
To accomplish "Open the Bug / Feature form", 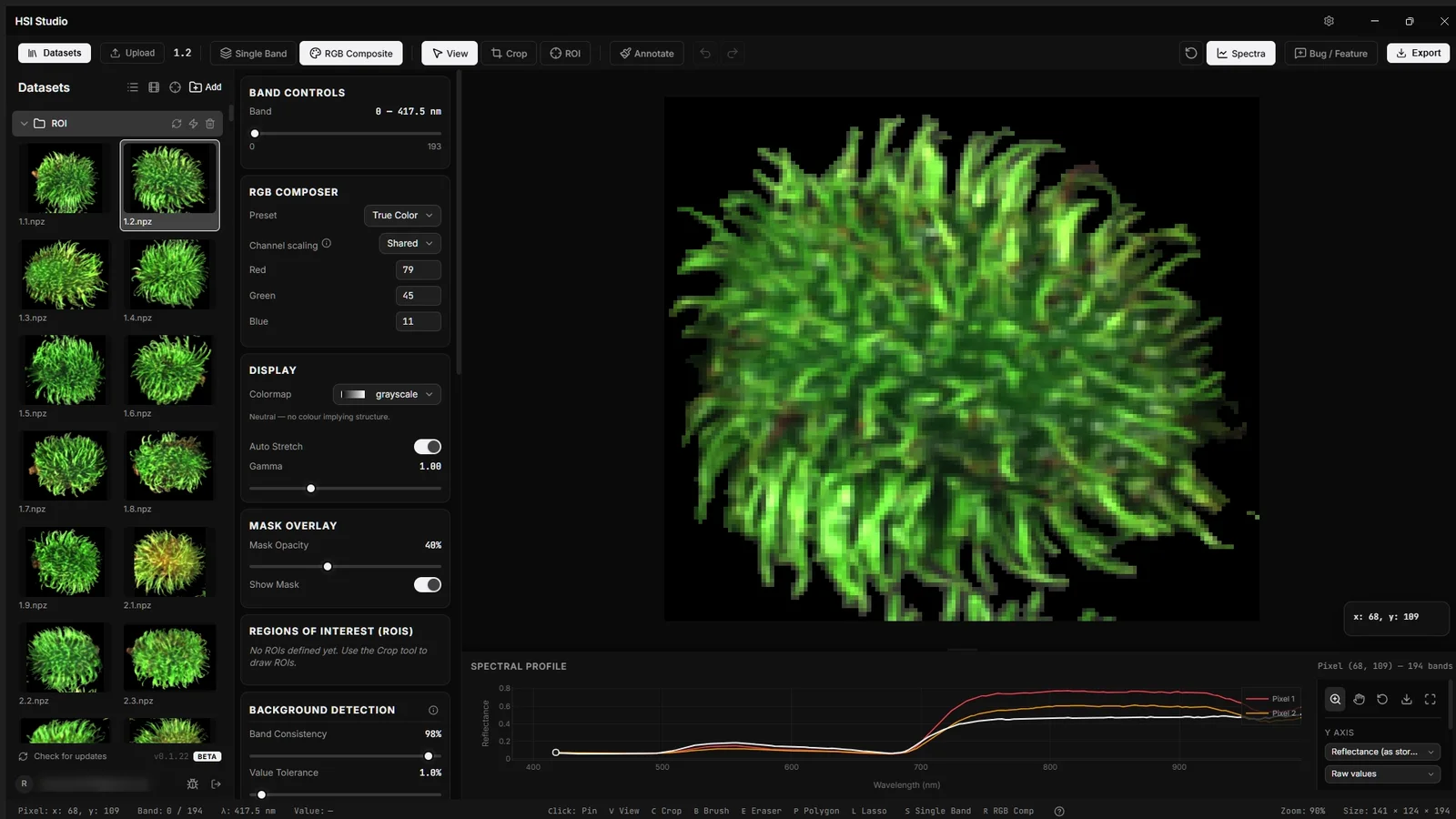I will click(x=1330, y=54).
